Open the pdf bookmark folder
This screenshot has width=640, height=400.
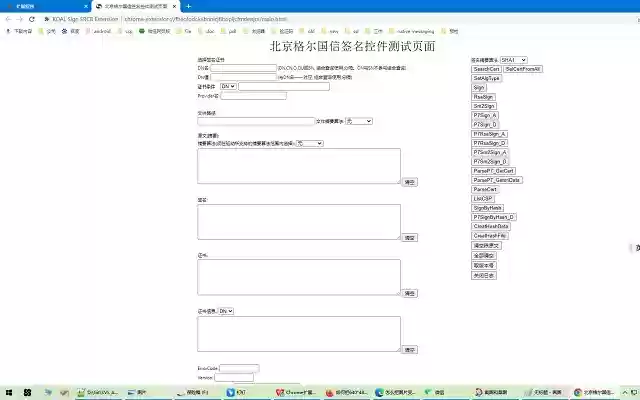click(x=229, y=31)
